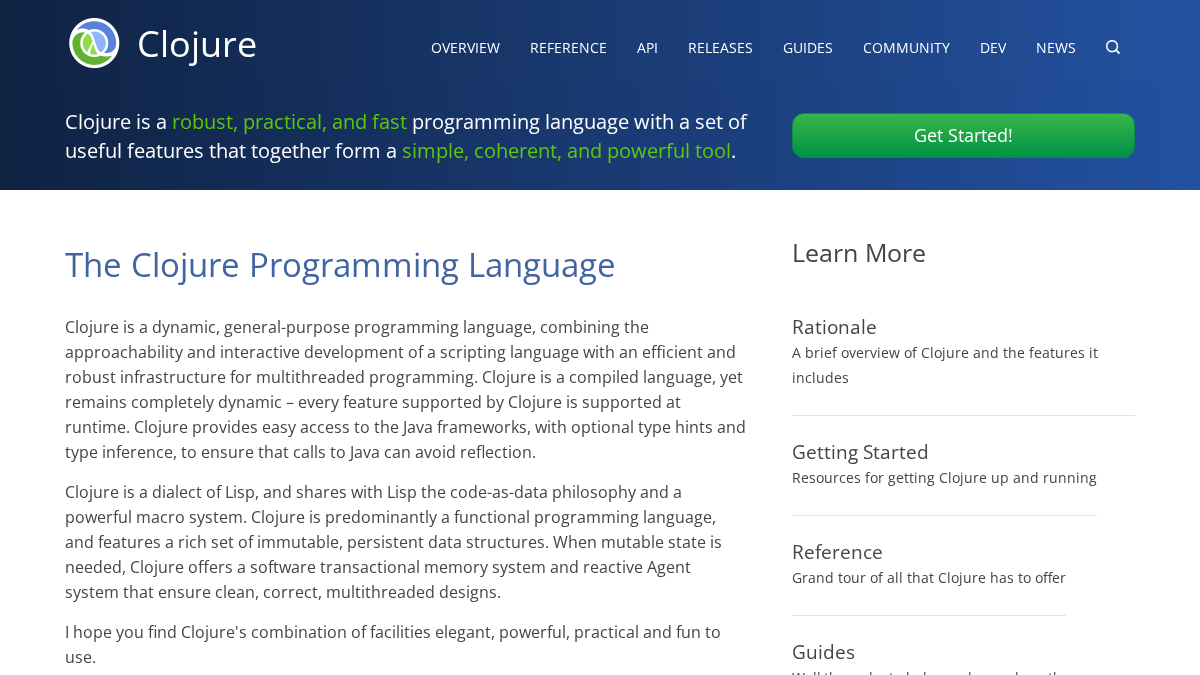Open the Overview menu

[465, 48]
